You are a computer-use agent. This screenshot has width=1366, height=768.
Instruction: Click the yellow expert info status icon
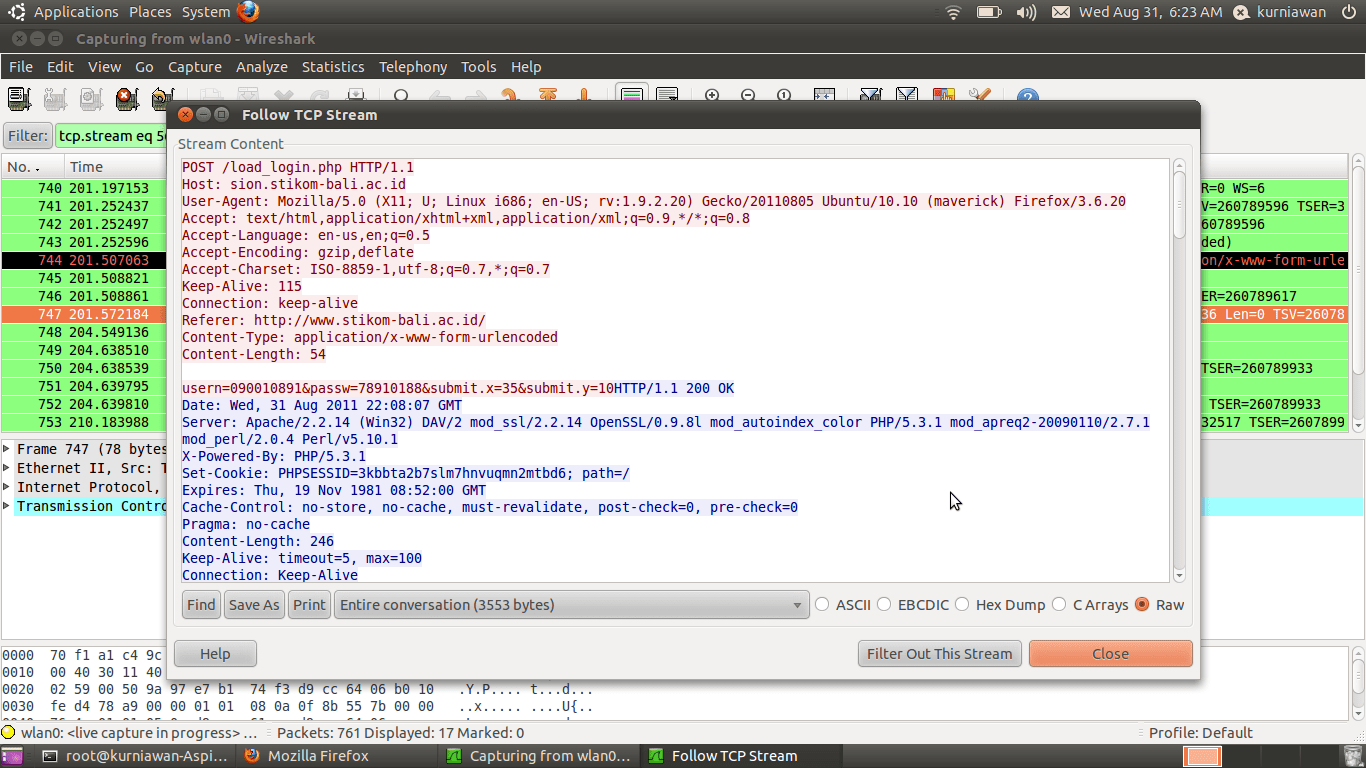click(x=9, y=733)
